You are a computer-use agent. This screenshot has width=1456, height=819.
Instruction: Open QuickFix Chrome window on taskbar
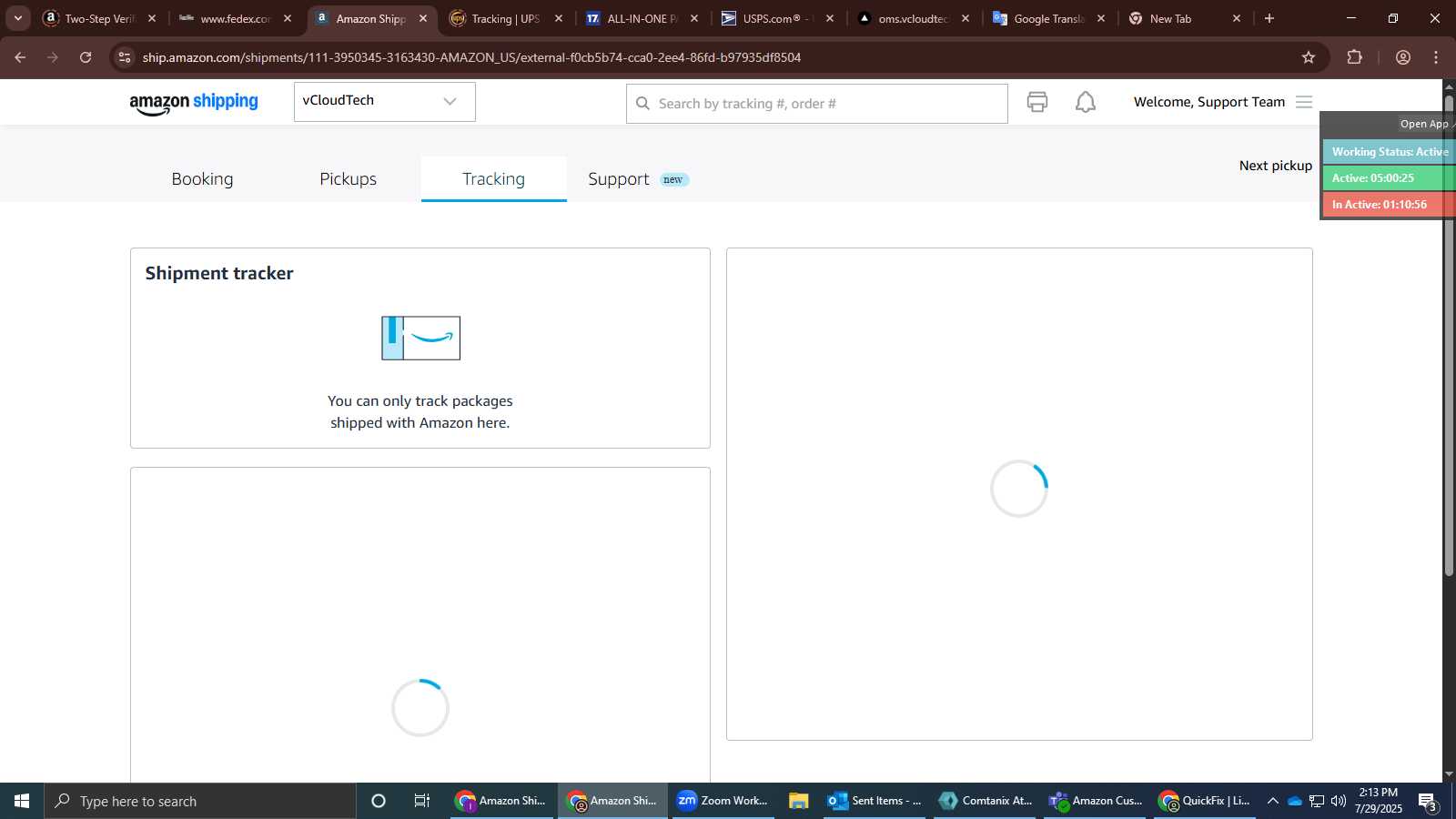coord(1205,801)
